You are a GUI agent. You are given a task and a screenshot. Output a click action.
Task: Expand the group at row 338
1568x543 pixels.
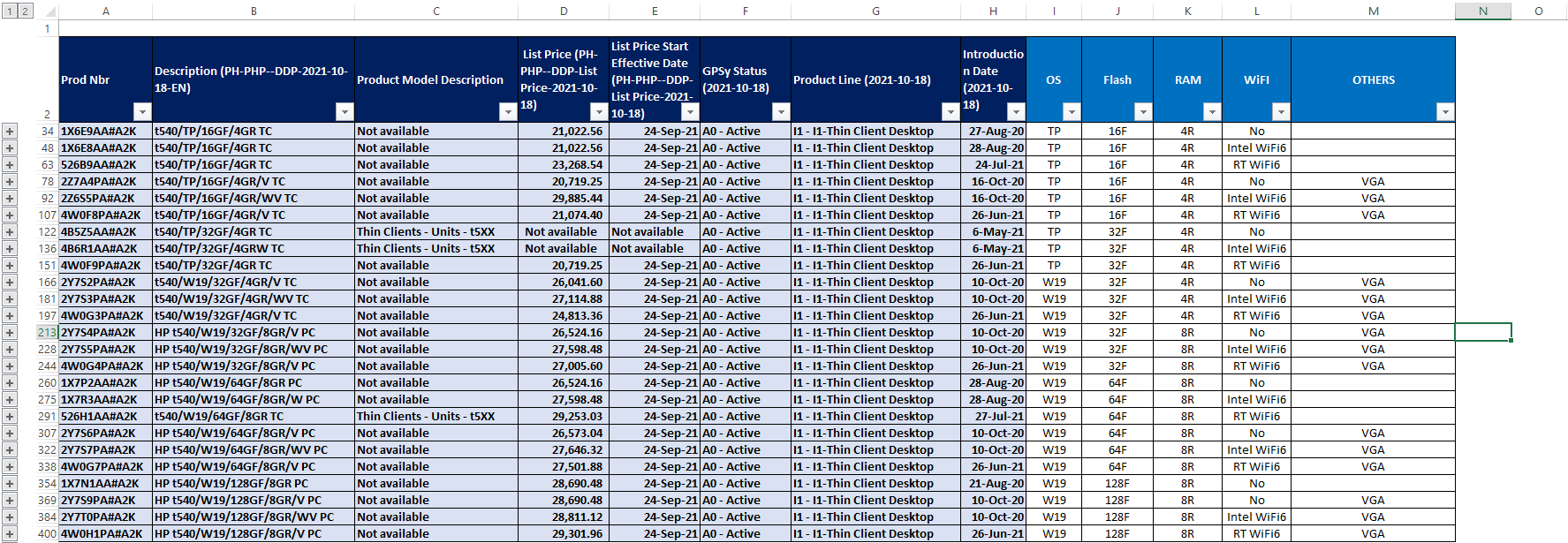10,467
